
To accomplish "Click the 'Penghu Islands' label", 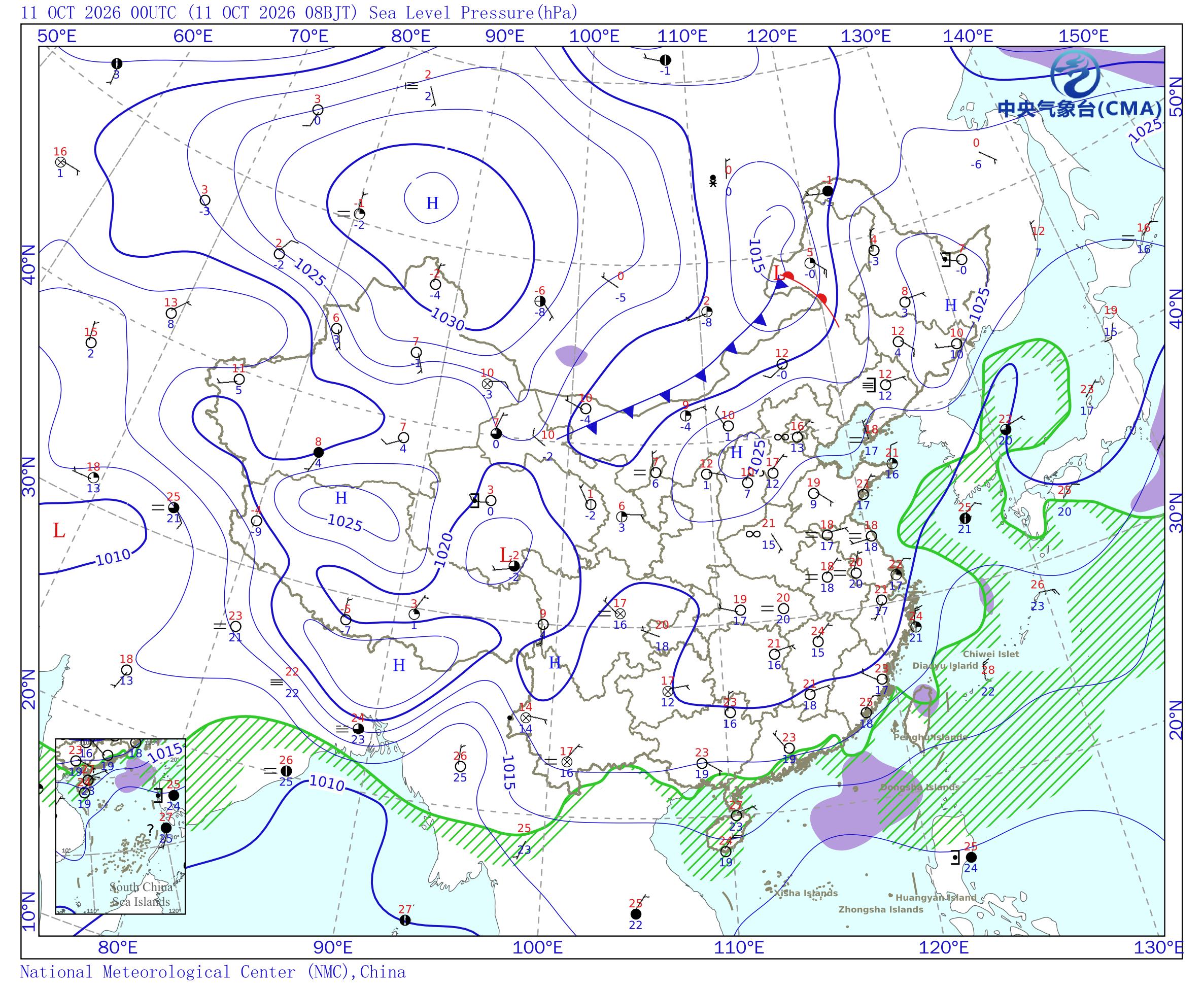I will click(930, 737).
